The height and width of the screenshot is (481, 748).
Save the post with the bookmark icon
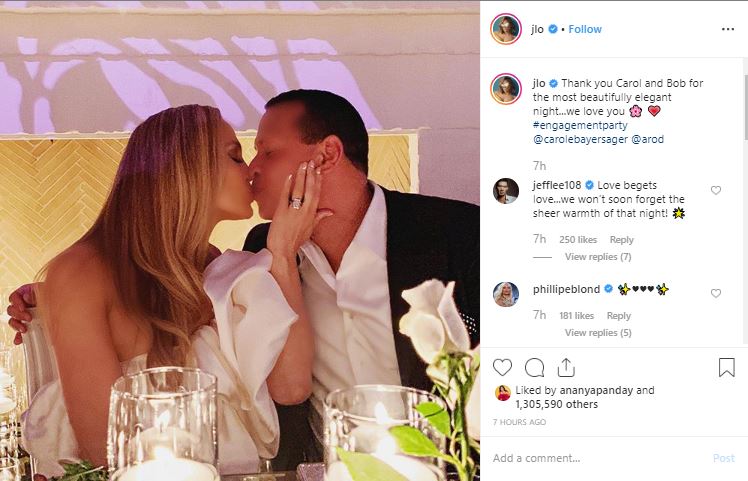[727, 367]
